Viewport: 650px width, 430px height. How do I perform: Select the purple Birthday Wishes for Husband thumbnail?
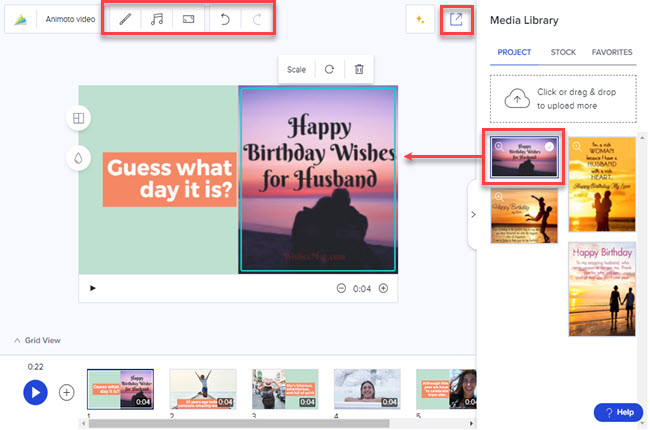click(x=524, y=158)
